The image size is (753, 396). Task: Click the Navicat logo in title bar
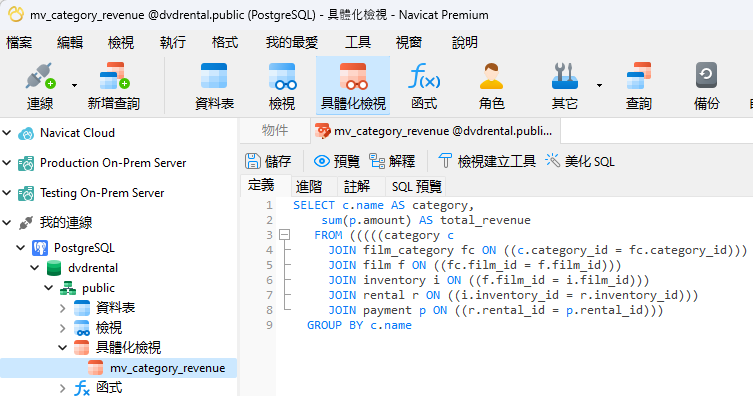(15, 14)
